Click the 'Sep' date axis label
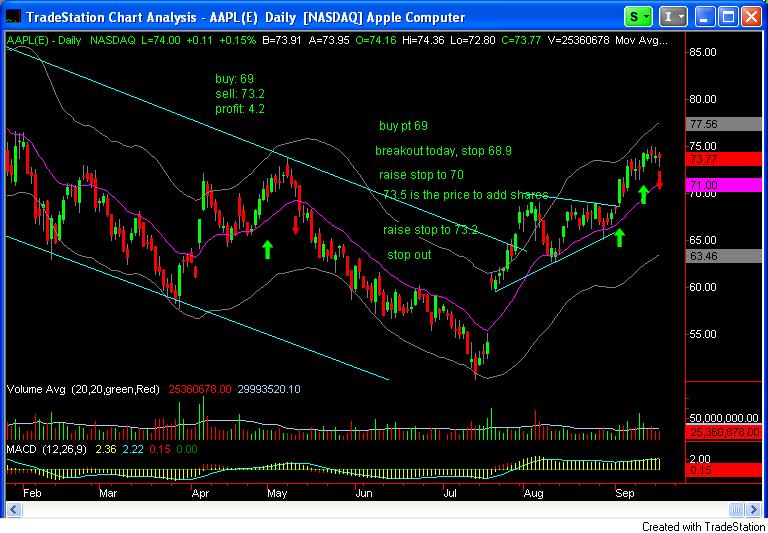The width and height of the screenshot is (768, 533). point(624,493)
